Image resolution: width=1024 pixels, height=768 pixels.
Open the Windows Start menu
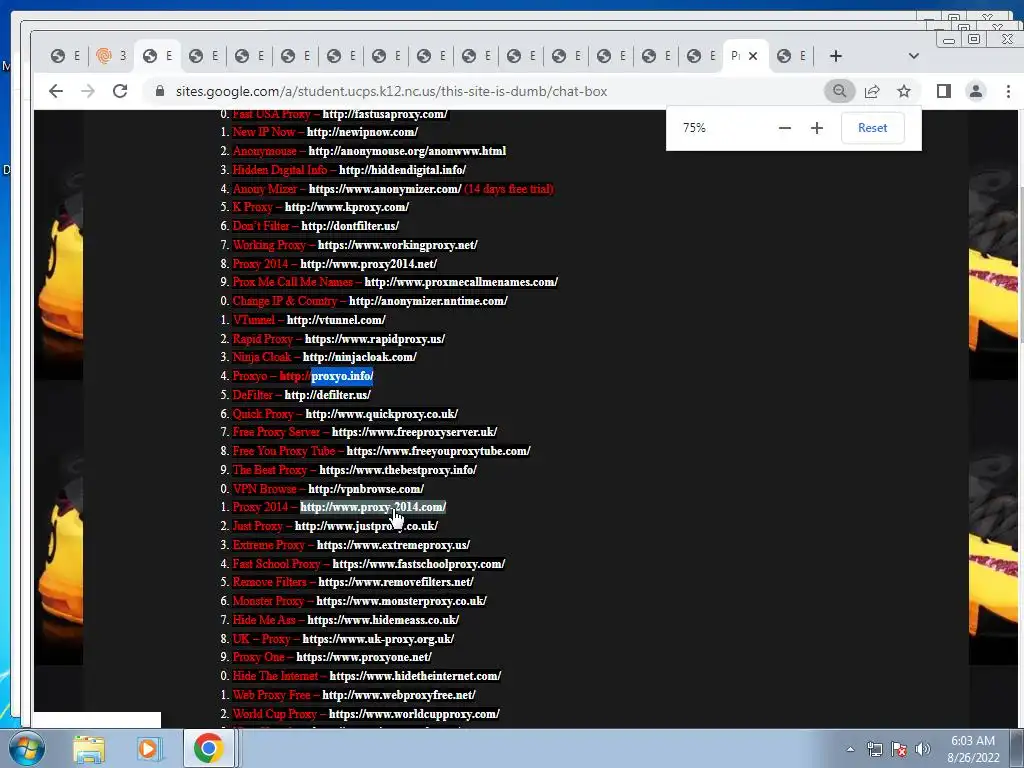25,748
